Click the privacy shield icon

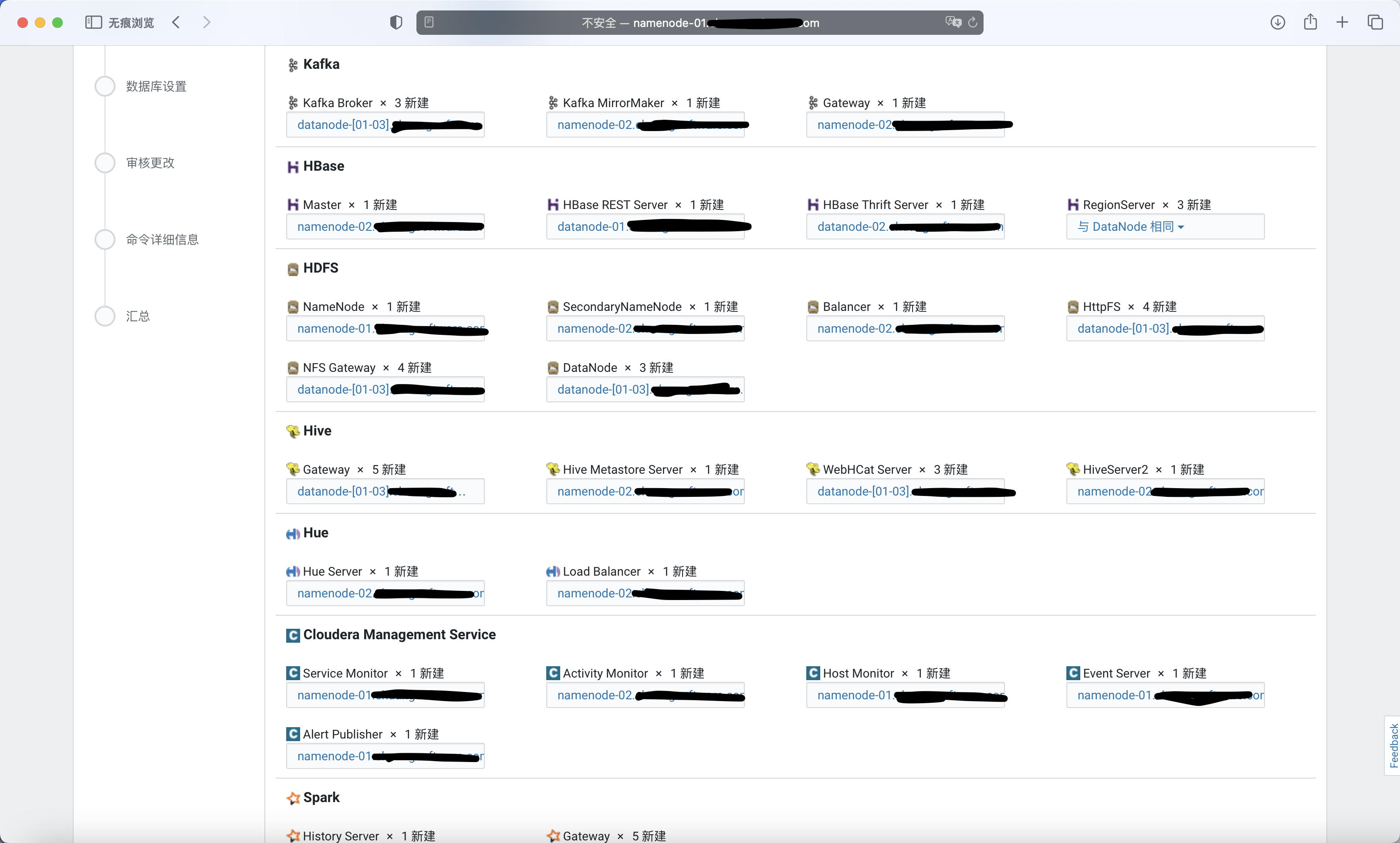point(396,22)
